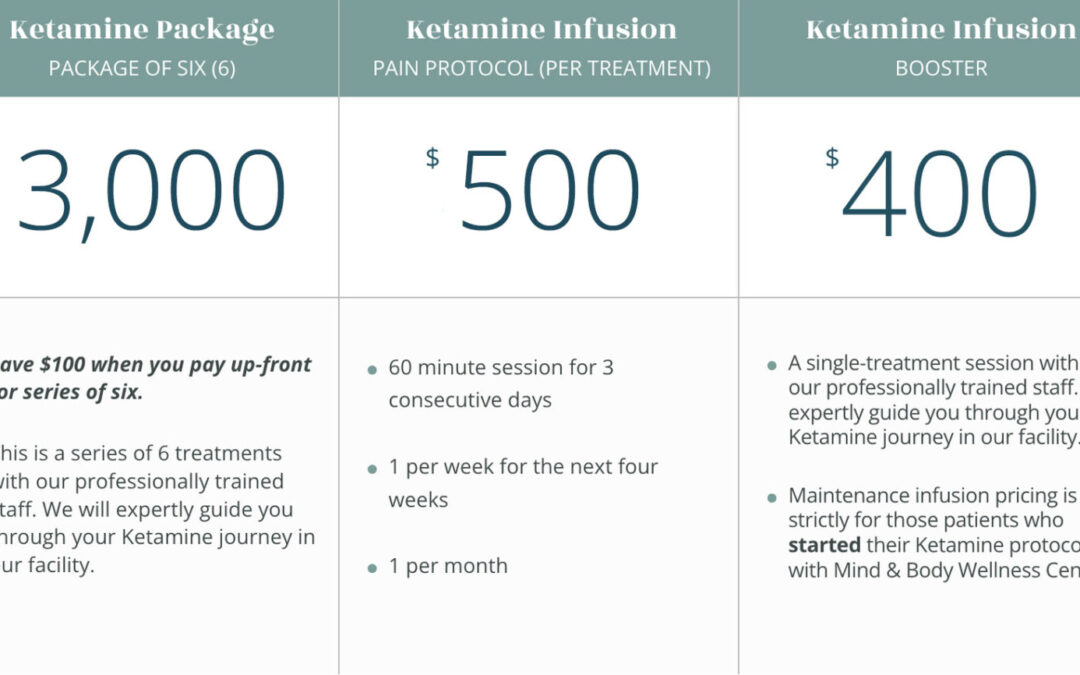Click the Ketamine Infusion booster heading
This screenshot has height=675, width=1080.
tap(941, 30)
